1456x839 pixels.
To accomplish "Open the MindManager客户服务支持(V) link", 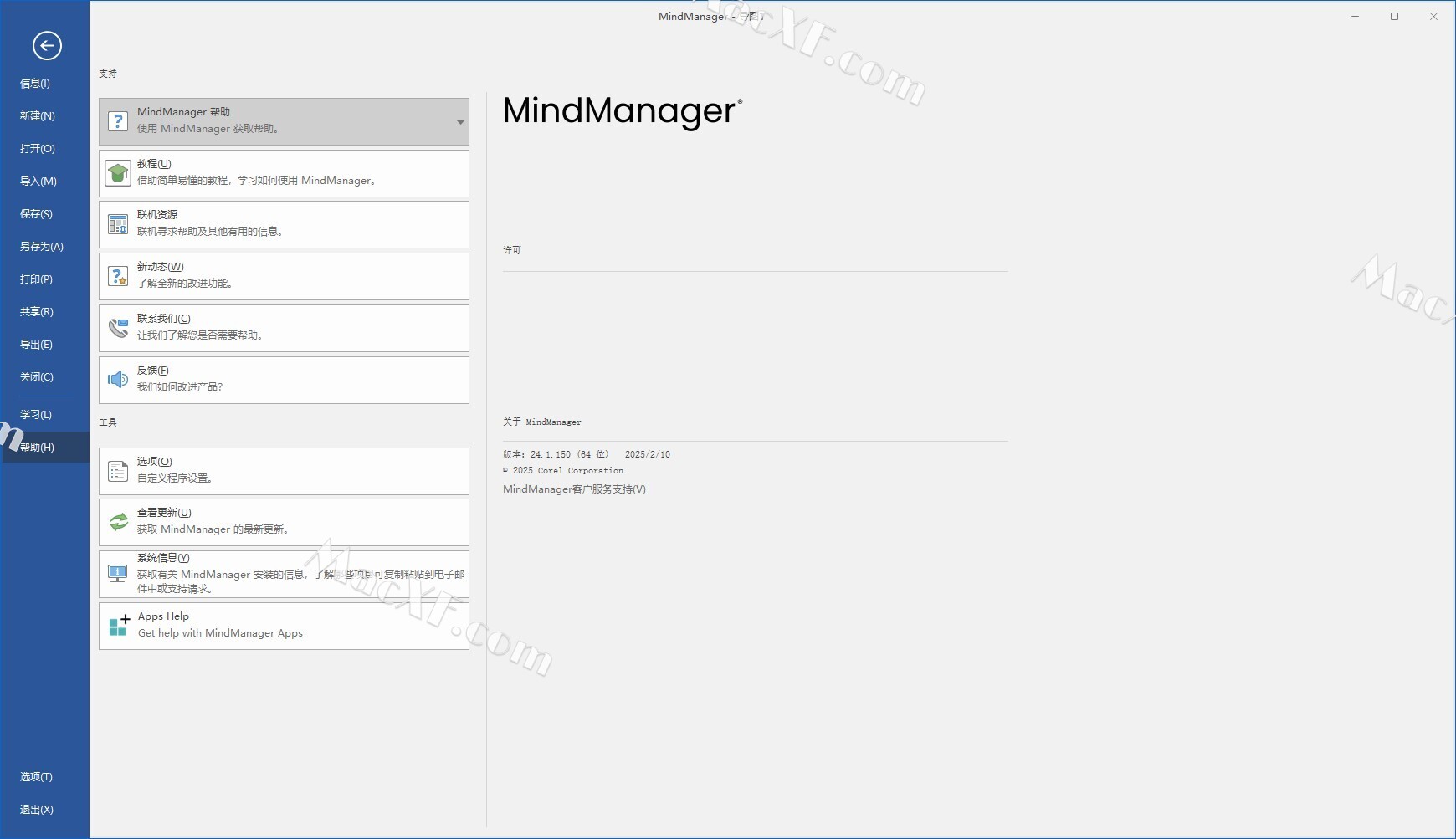I will (574, 489).
